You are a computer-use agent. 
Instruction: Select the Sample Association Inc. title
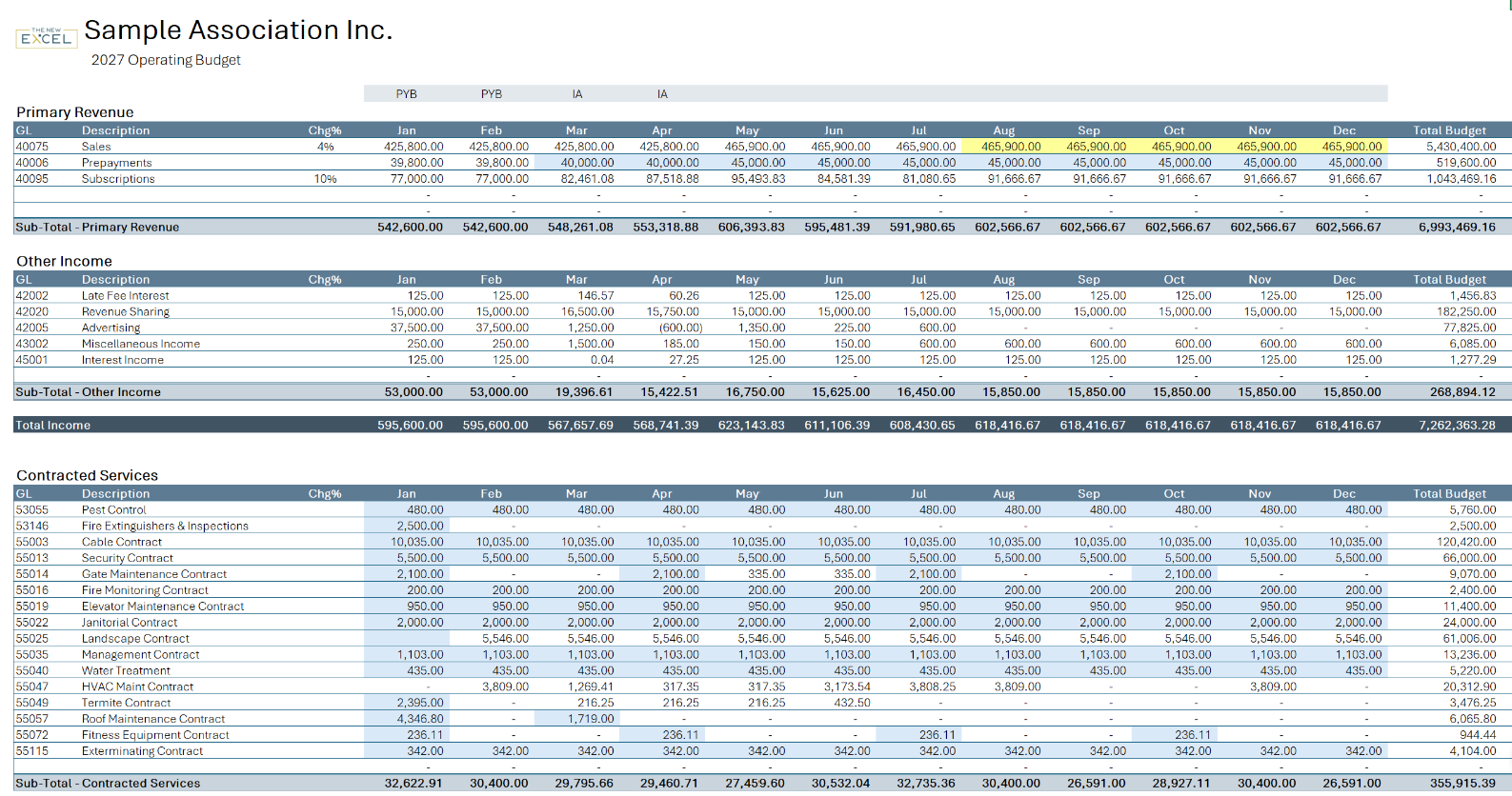(238, 30)
